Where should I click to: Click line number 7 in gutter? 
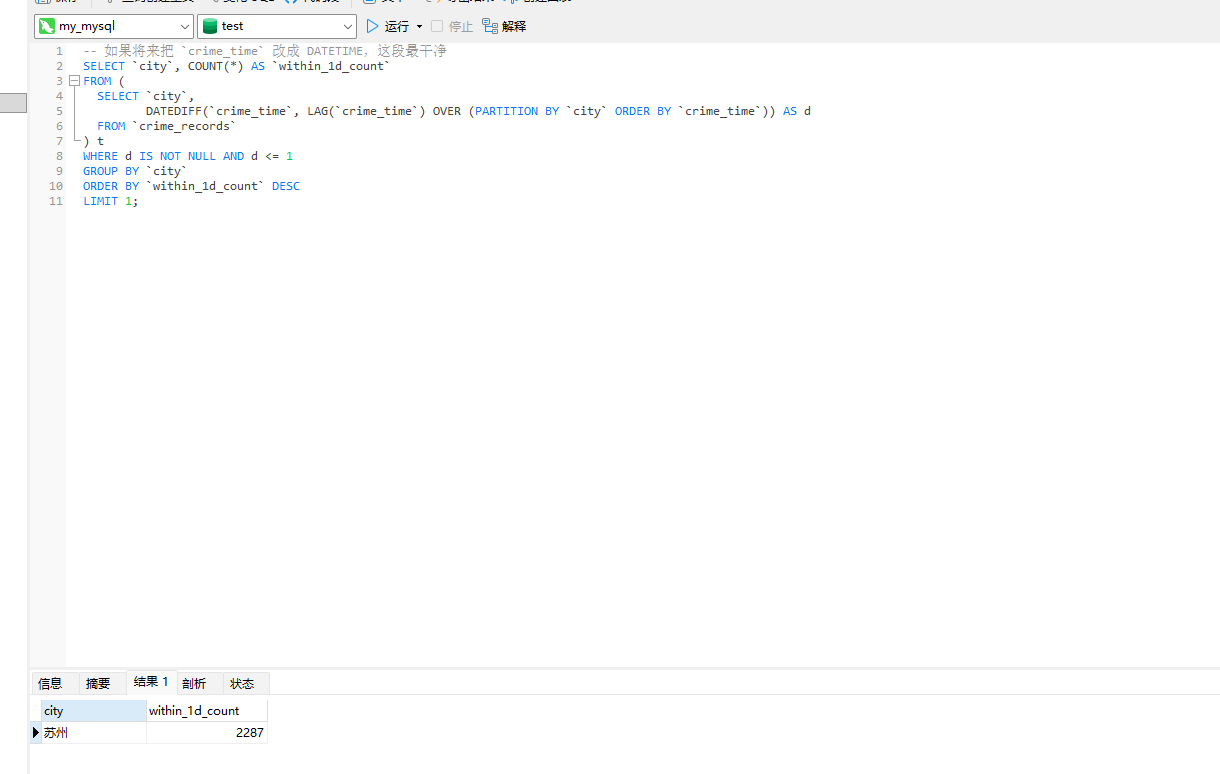[x=60, y=141]
